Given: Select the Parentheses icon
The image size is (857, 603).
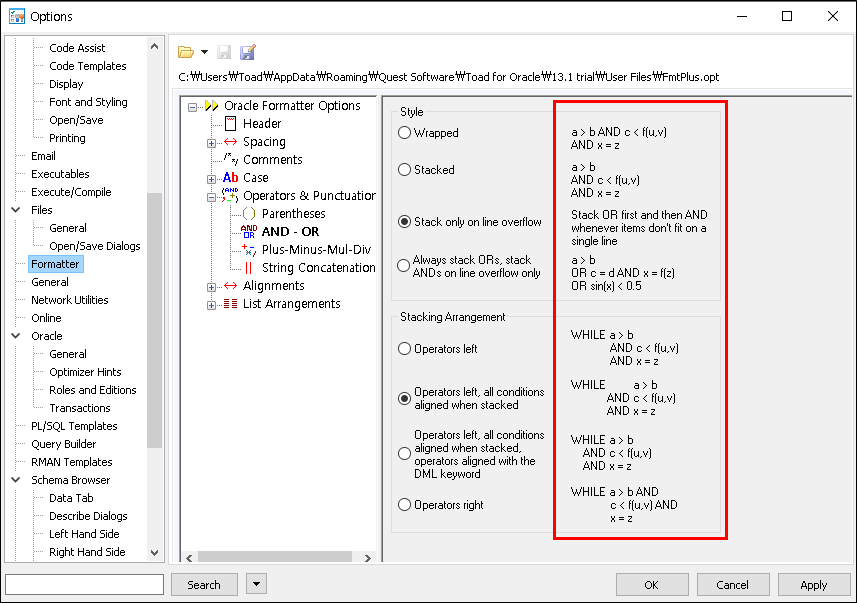Looking at the screenshot, I should pyautogui.click(x=249, y=213).
